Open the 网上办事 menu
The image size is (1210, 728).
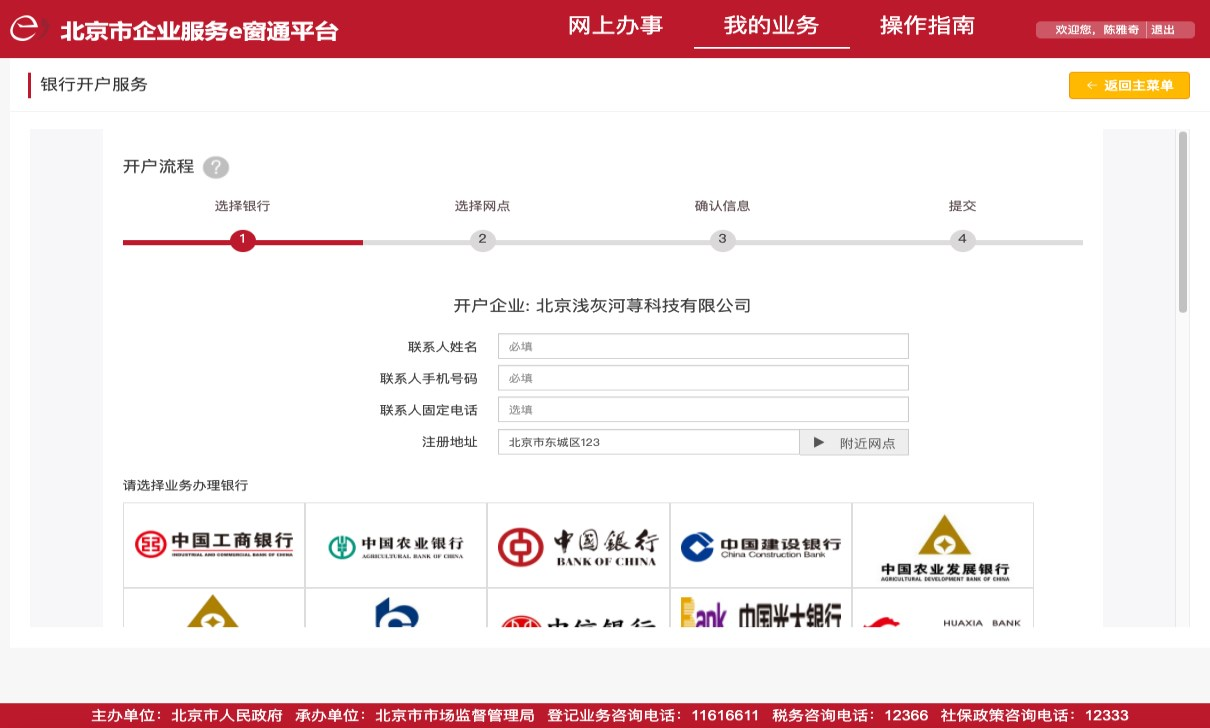[x=615, y=26]
